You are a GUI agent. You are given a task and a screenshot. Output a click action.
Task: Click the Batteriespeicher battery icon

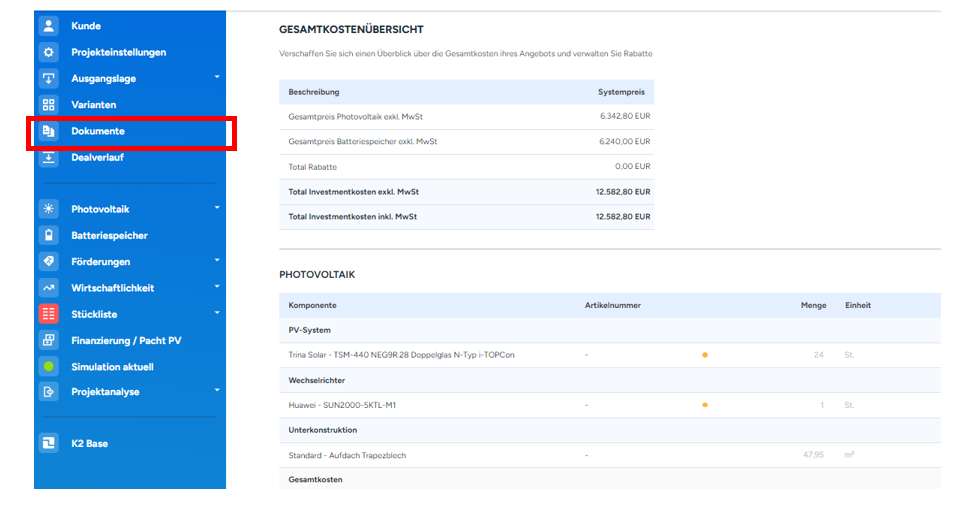[x=48, y=236]
